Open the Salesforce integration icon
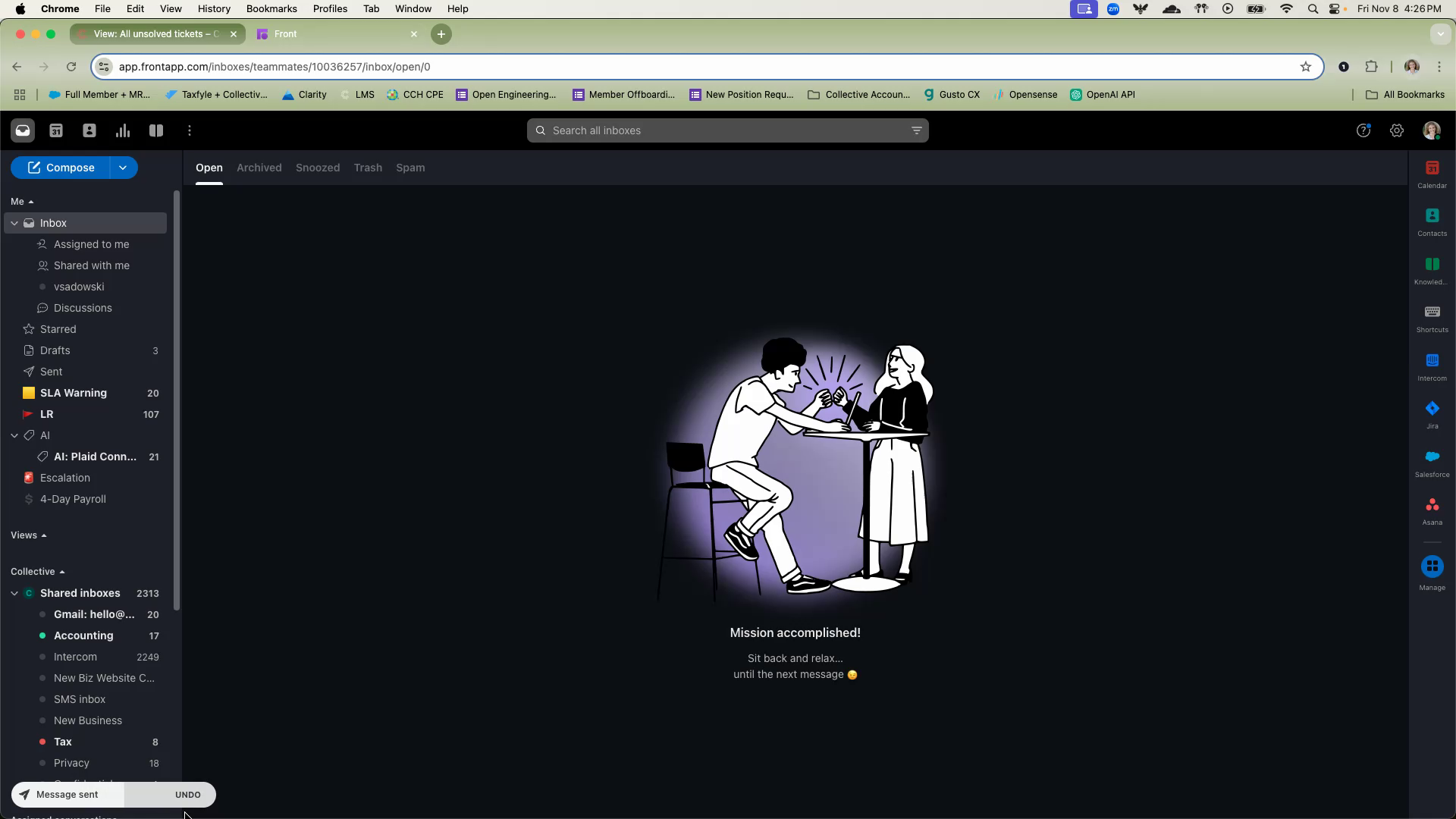The height and width of the screenshot is (819, 1456). [1432, 463]
